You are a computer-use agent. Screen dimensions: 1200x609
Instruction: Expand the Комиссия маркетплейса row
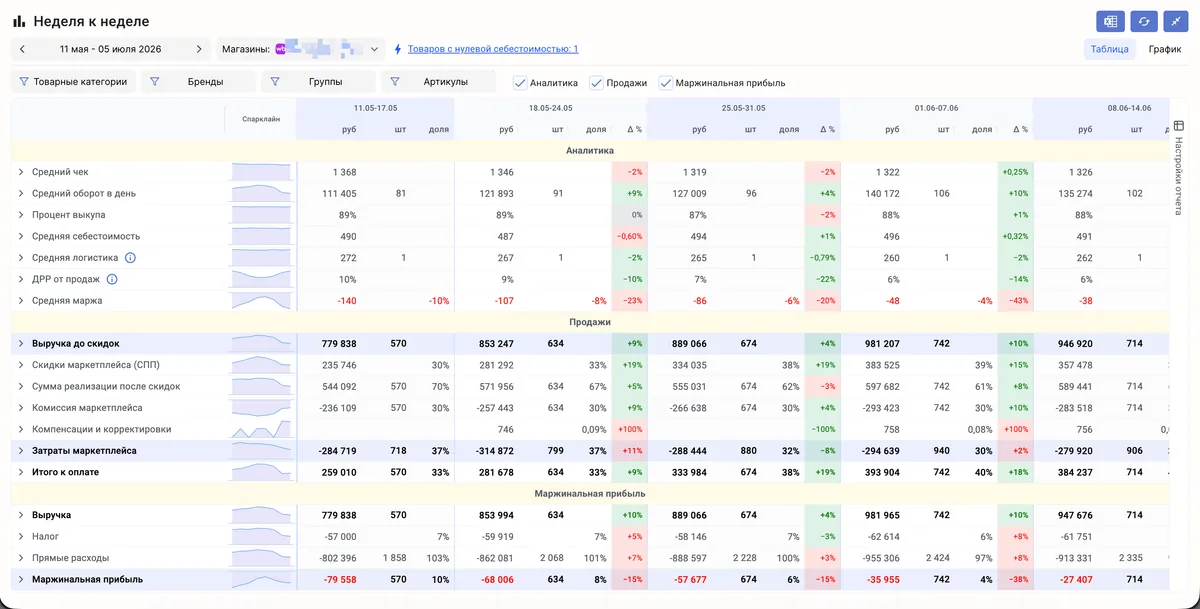[x=20, y=408]
